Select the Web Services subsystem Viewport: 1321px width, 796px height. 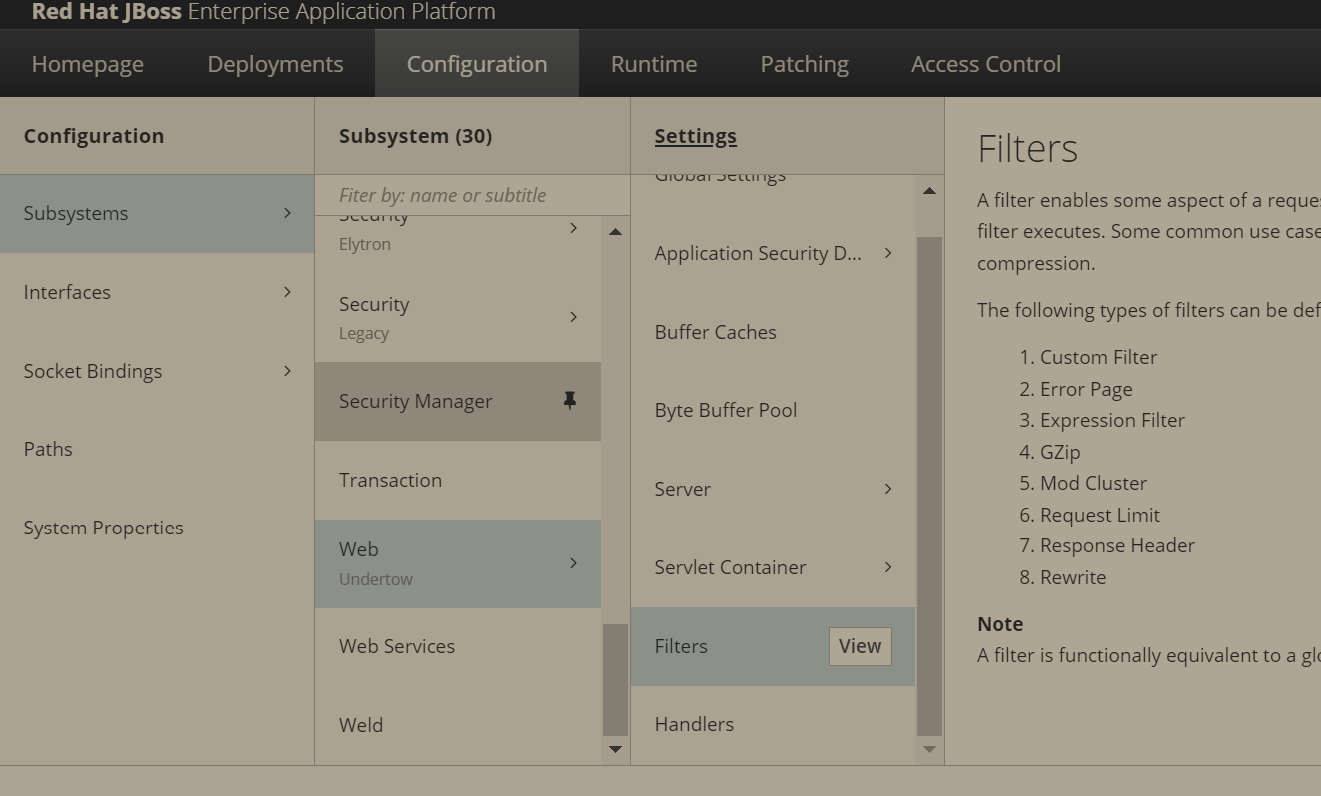[x=458, y=646]
